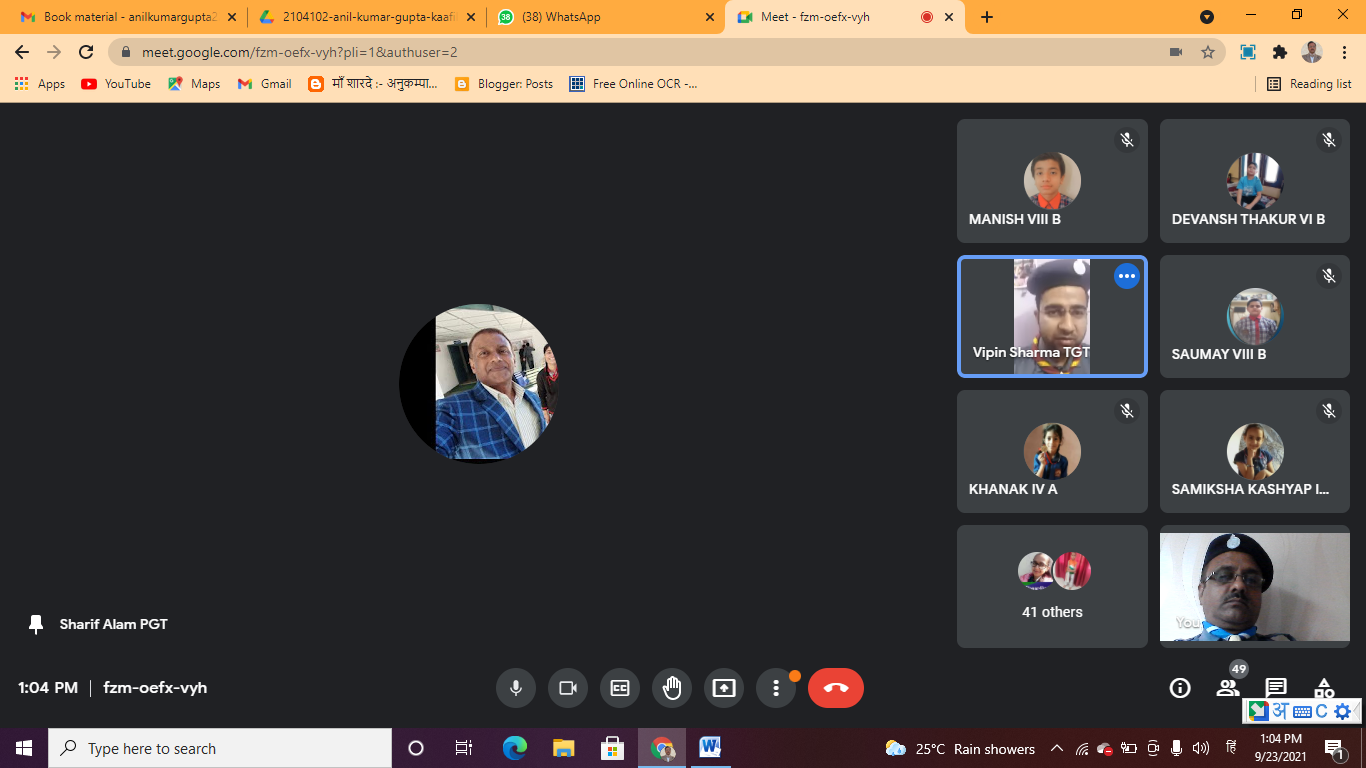The width and height of the screenshot is (1366, 768).
Task: Open Chrome three-dot menu
Action: tap(1344, 52)
